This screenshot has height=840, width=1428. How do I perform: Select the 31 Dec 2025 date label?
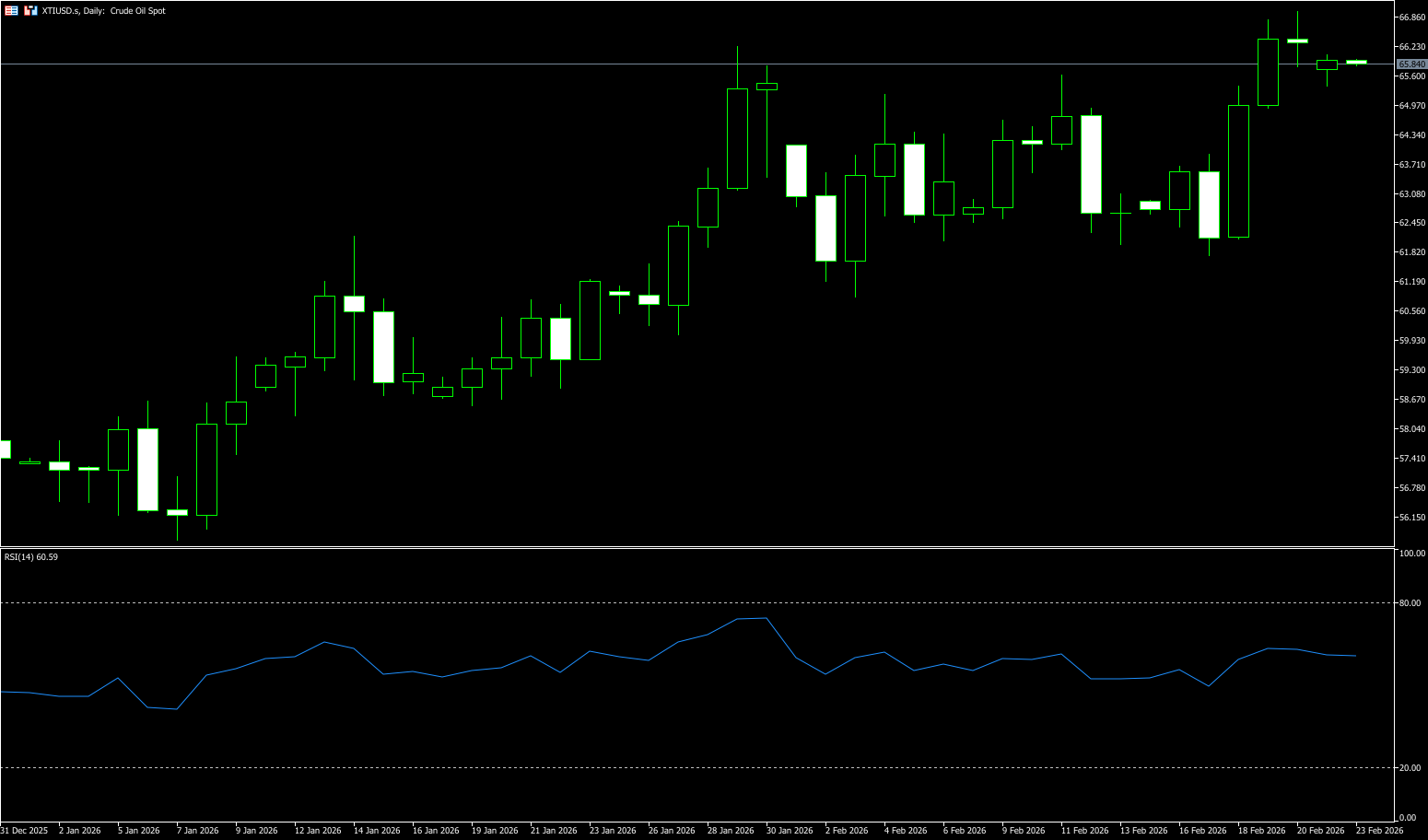pyautogui.click(x=25, y=831)
